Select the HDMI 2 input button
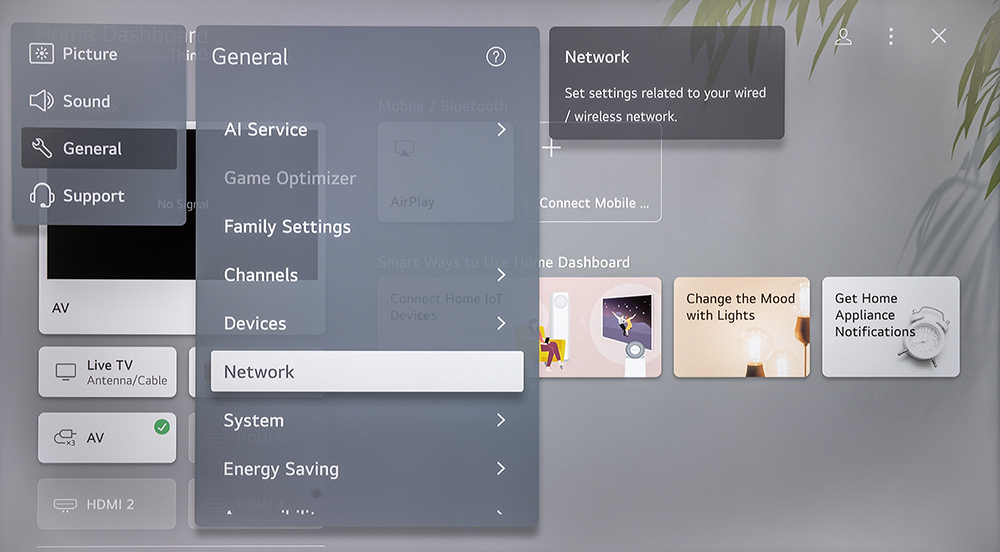This screenshot has height=552, width=1000. (107, 504)
